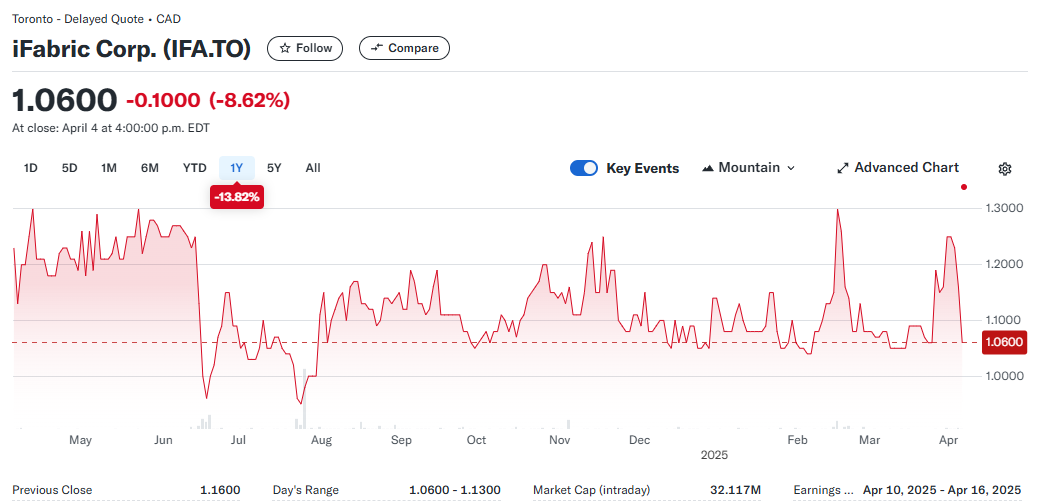Follow iFabric Corp. stock
Viewport: 1038px width, 501px height.
point(305,48)
